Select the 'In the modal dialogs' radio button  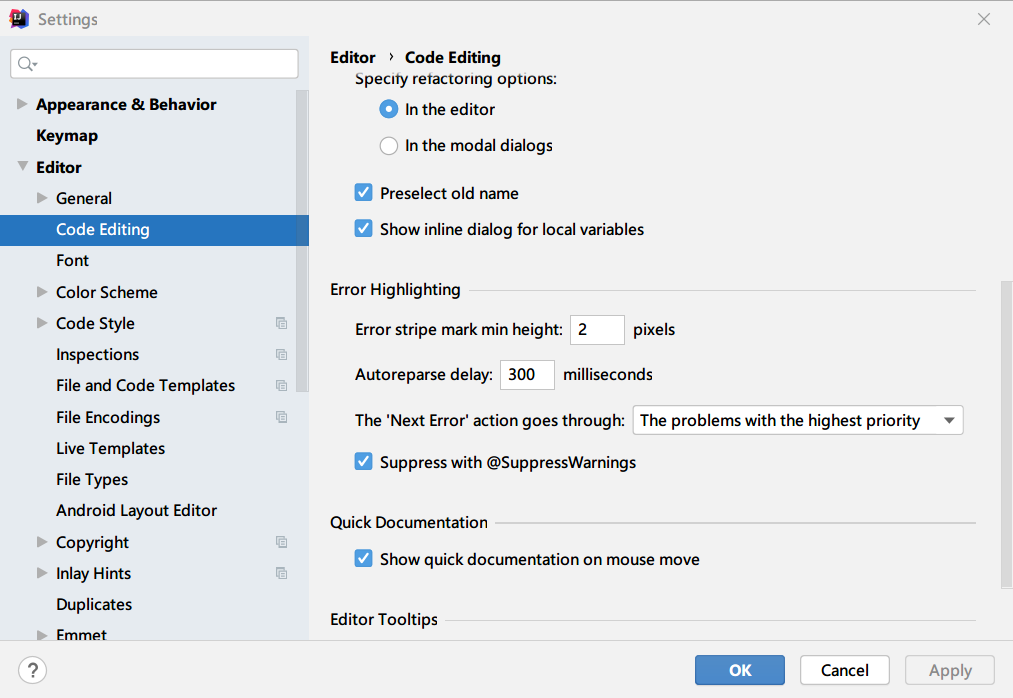click(389, 146)
